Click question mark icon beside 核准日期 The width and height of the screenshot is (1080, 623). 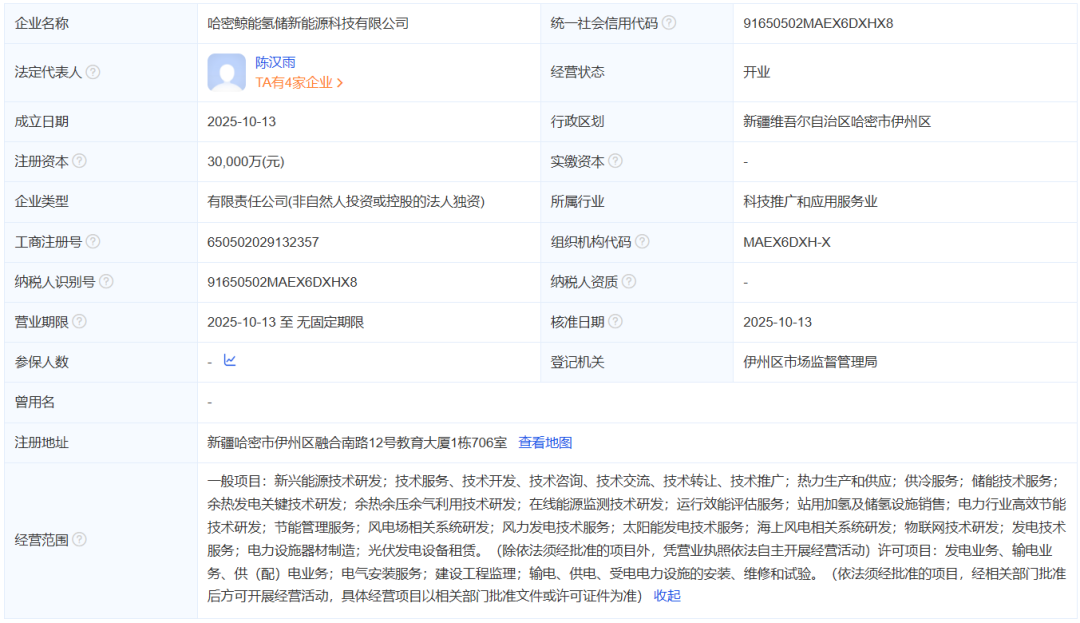[x=615, y=322]
